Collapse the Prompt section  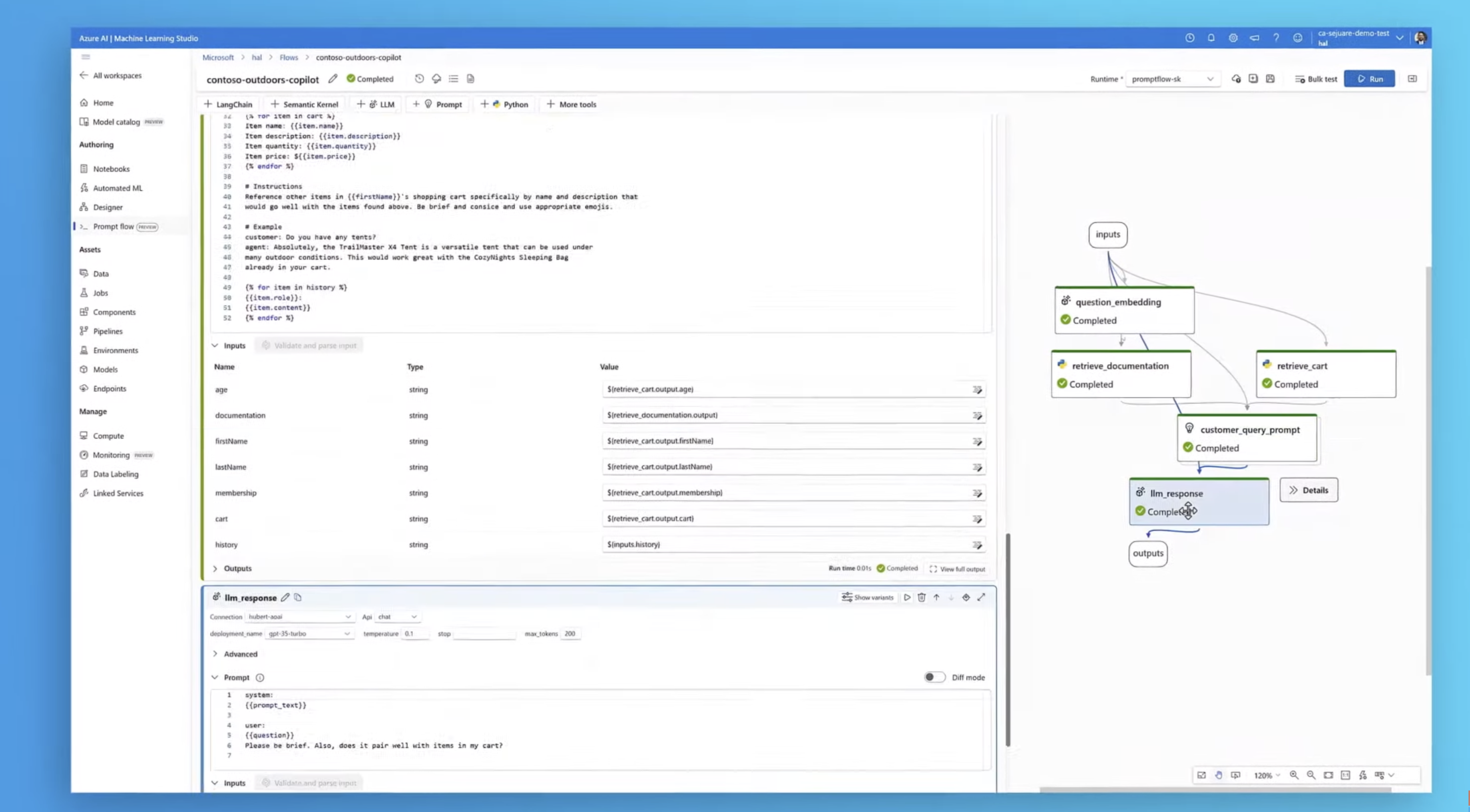pyautogui.click(x=215, y=677)
